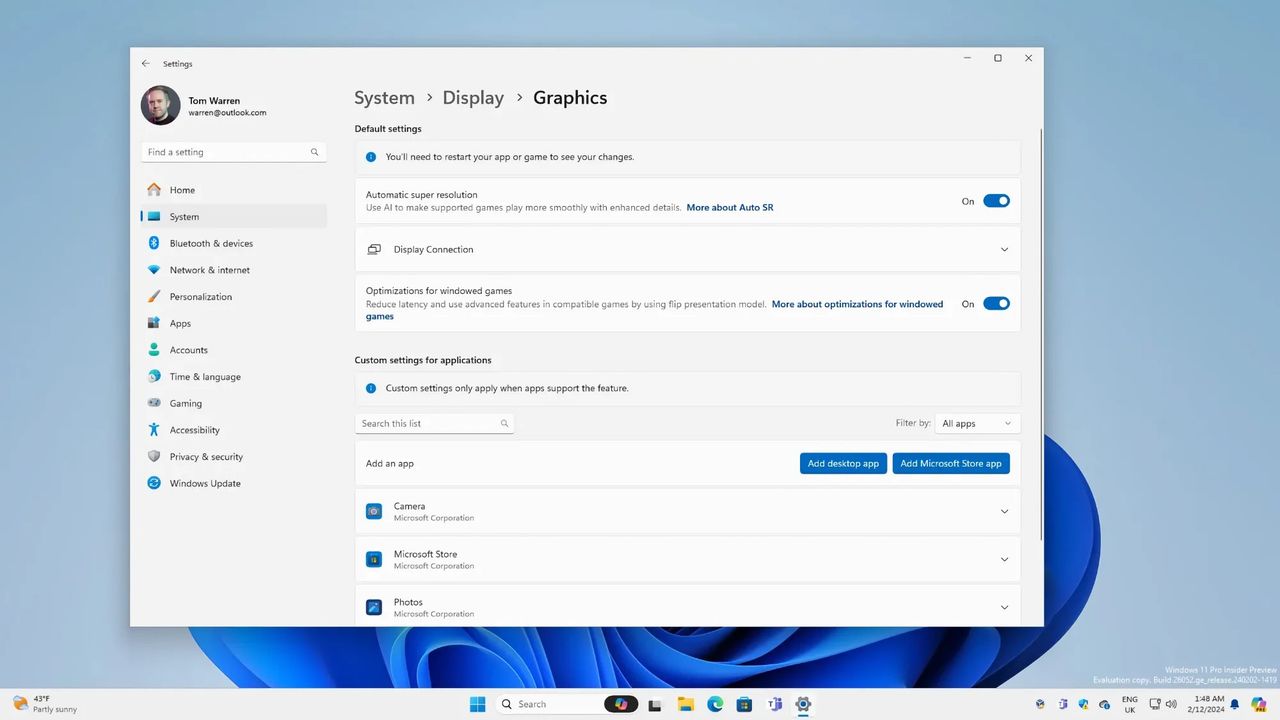Open Network & internet settings

pyautogui.click(x=209, y=270)
